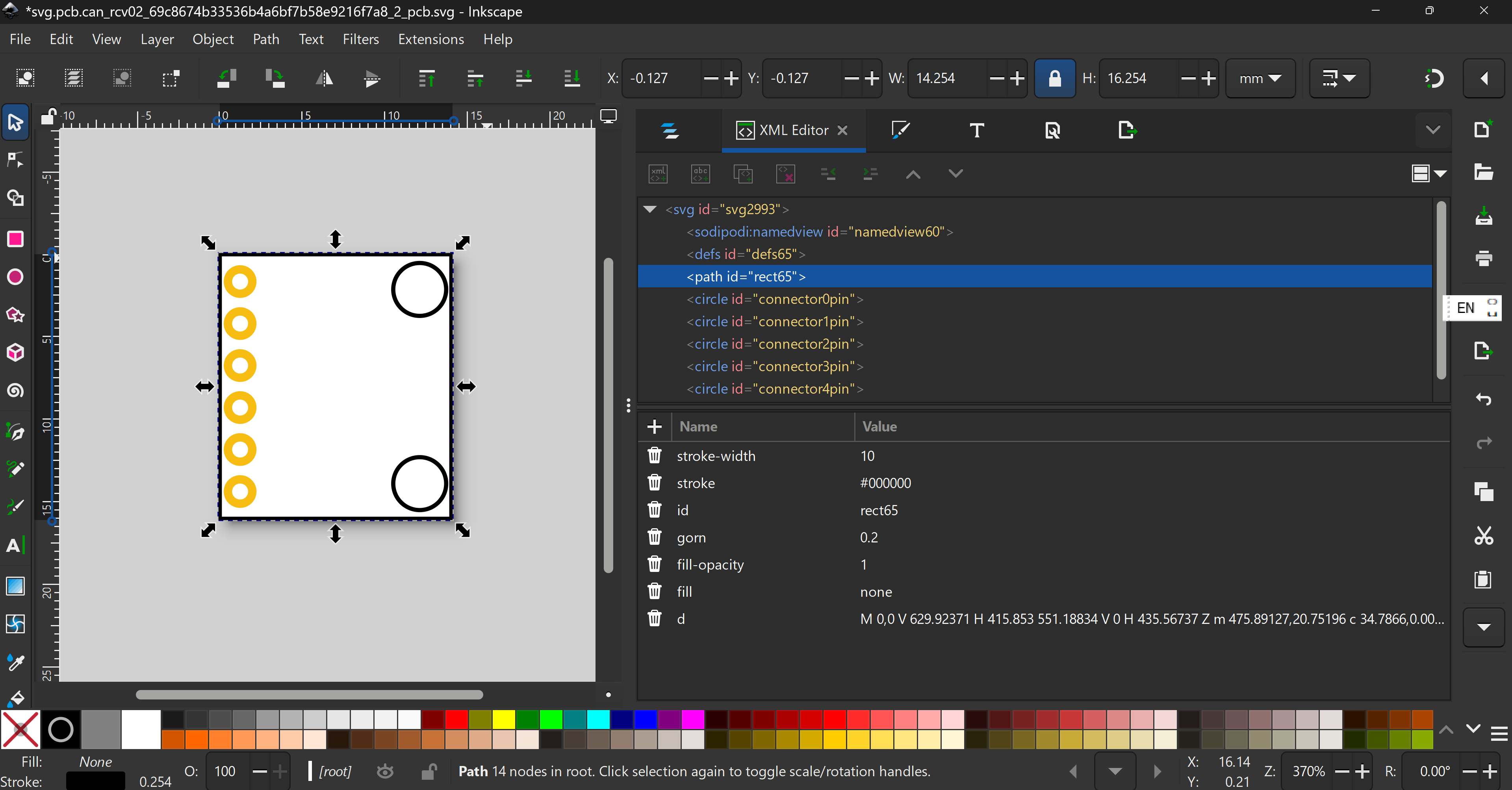This screenshot has width=1512, height=790.
Task: Flip selected object horizontally
Action: point(324,78)
